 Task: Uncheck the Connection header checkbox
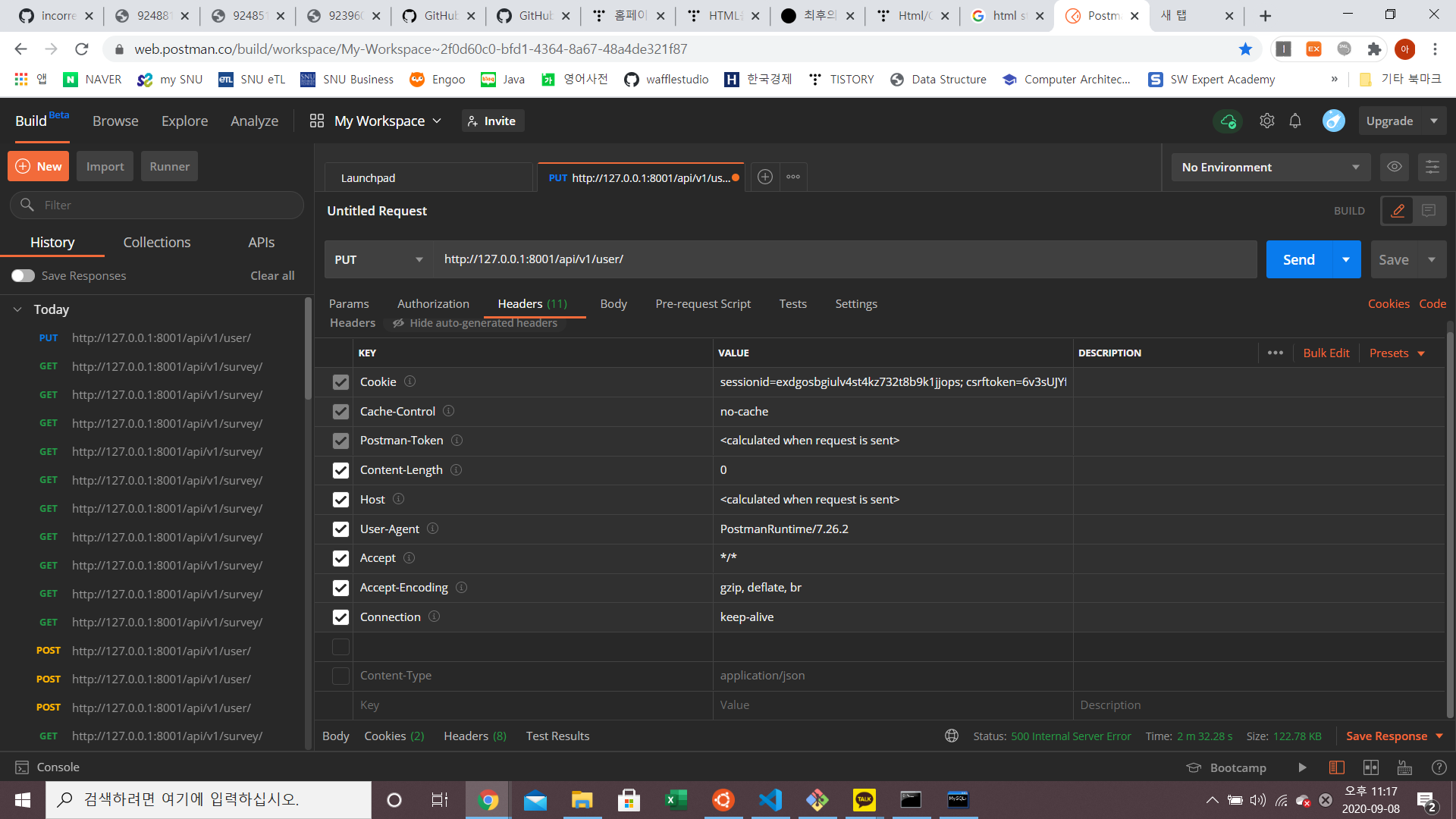click(340, 617)
